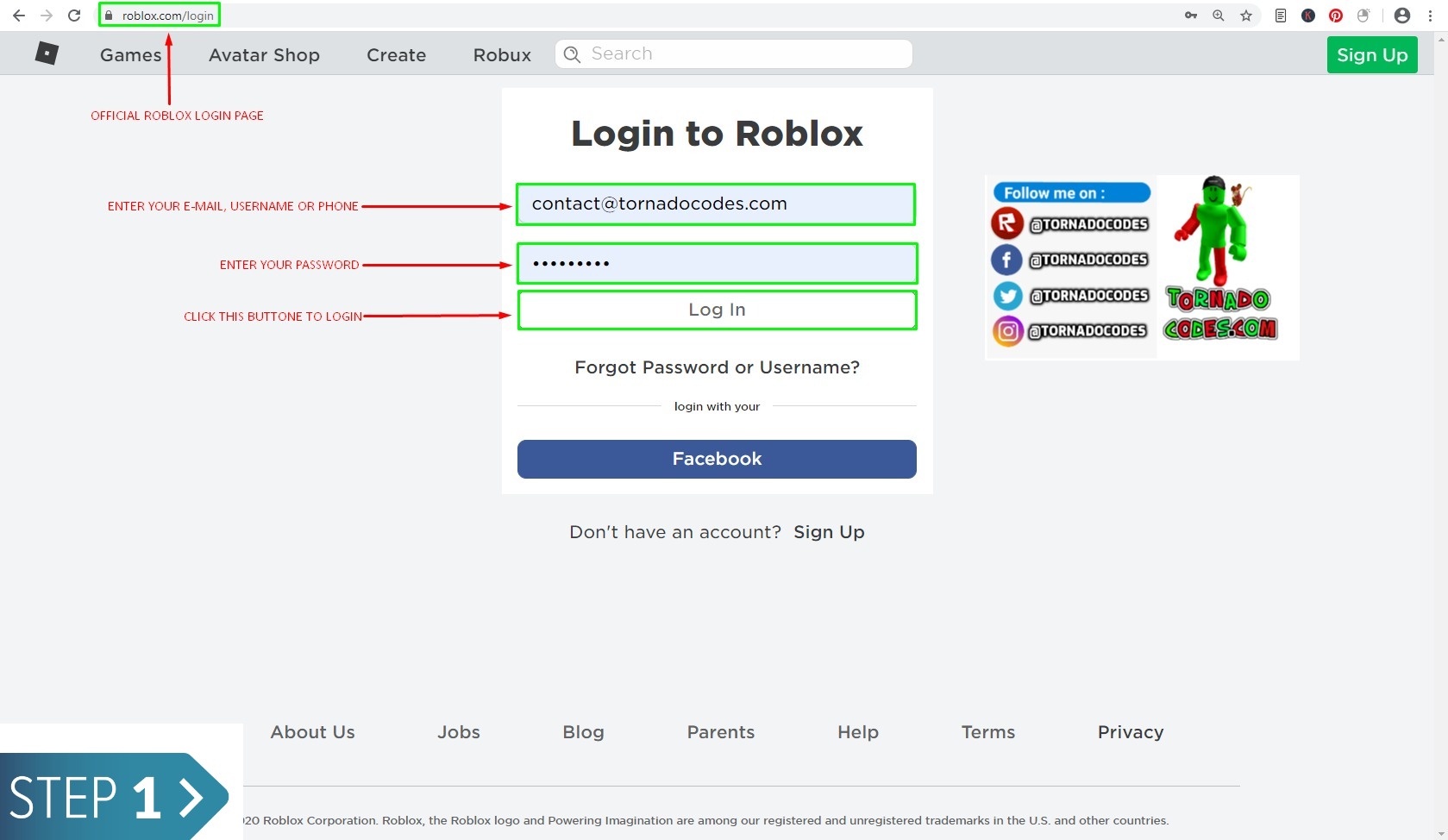Click the green Sign Up button
Viewport: 1448px width, 840px height.
click(x=1372, y=55)
